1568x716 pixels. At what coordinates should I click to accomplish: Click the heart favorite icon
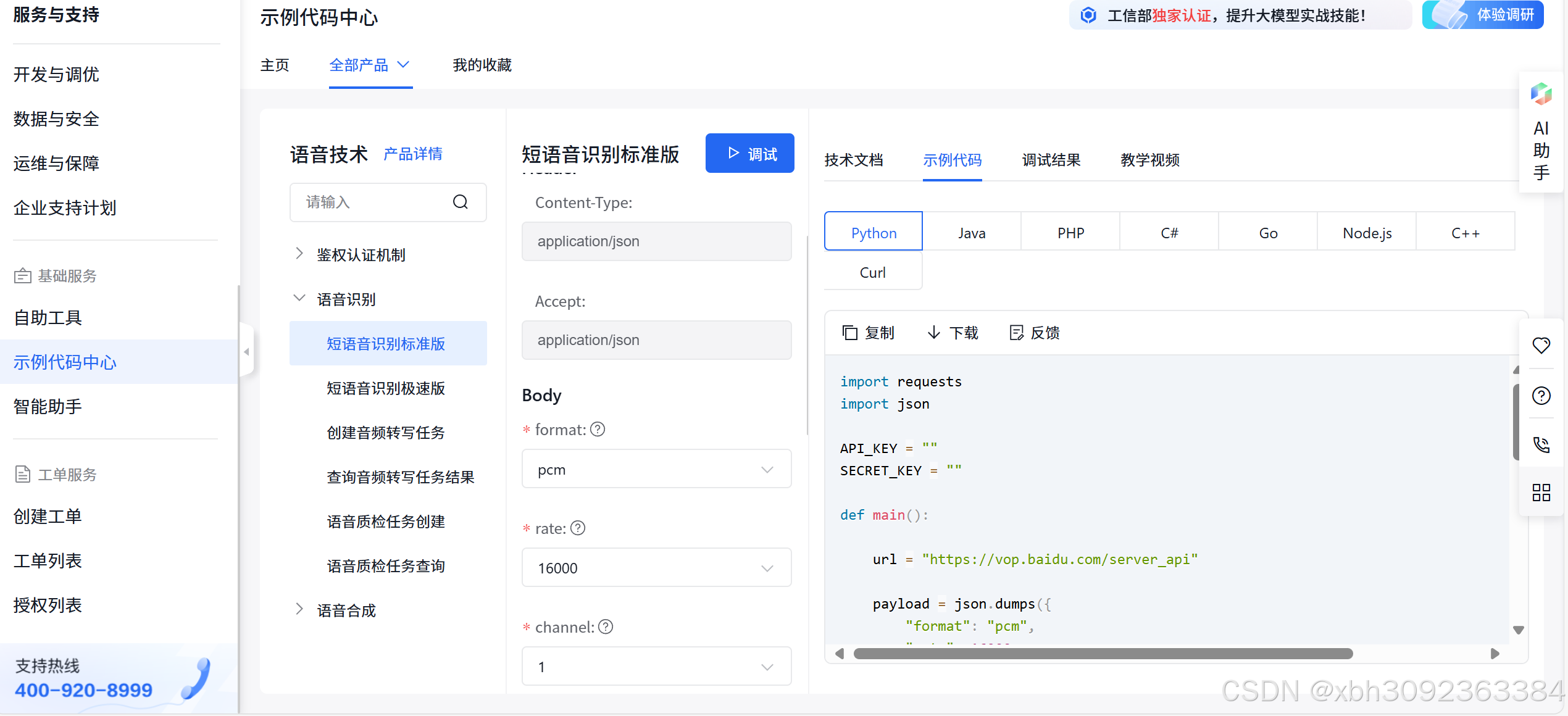click(x=1541, y=346)
